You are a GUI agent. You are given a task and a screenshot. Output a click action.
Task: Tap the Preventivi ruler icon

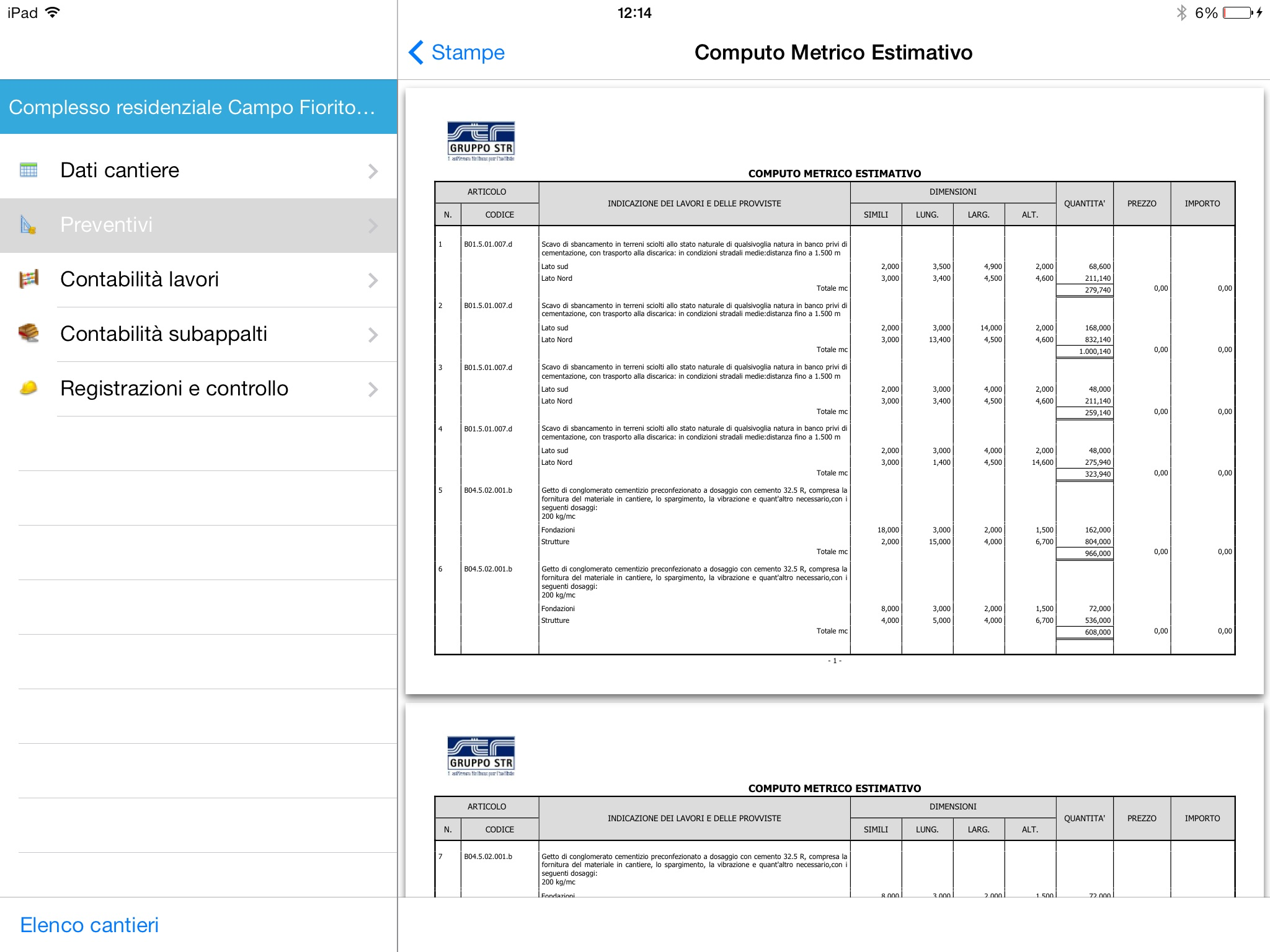coord(29,224)
